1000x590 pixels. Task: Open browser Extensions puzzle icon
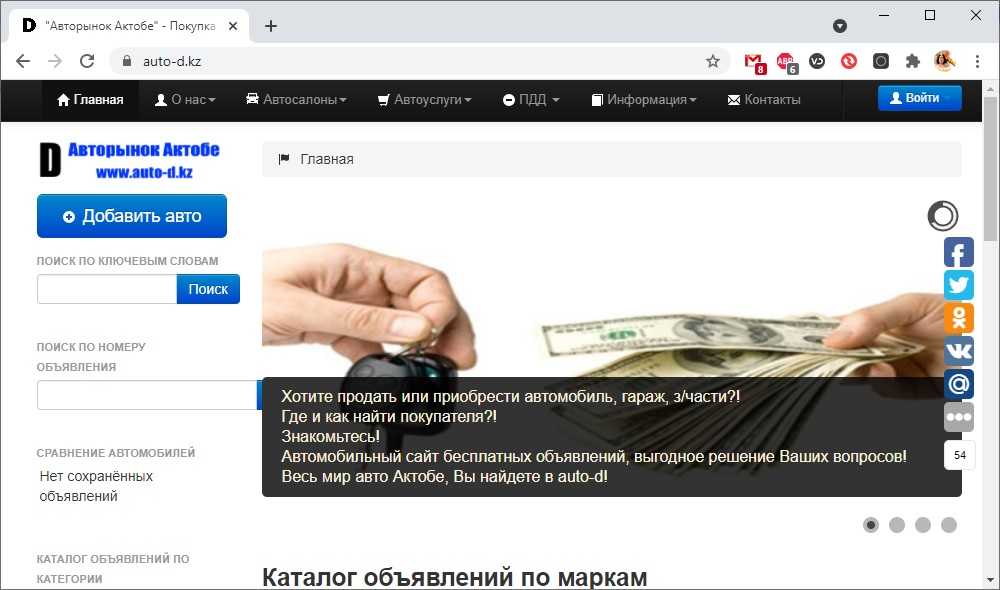pyautogui.click(x=913, y=61)
